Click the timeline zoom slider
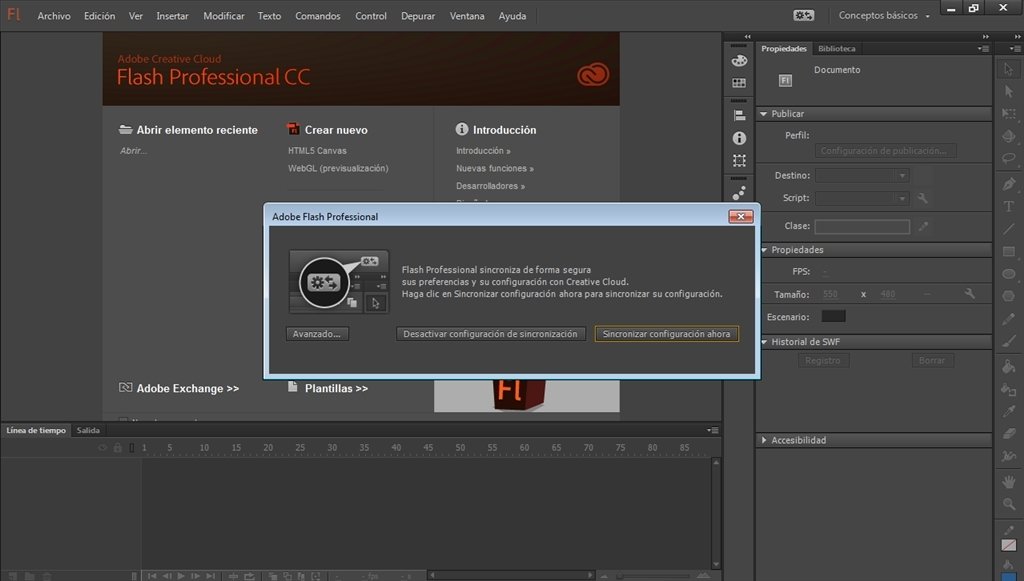This screenshot has width=1024, height=581. click(653, 576)
